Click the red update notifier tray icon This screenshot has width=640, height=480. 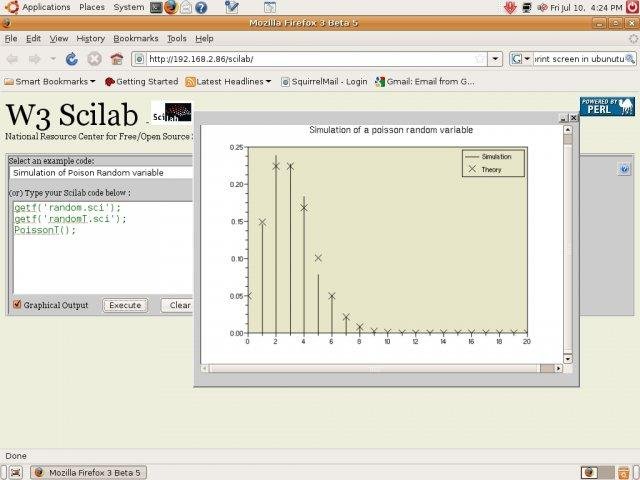click(510, 7)
